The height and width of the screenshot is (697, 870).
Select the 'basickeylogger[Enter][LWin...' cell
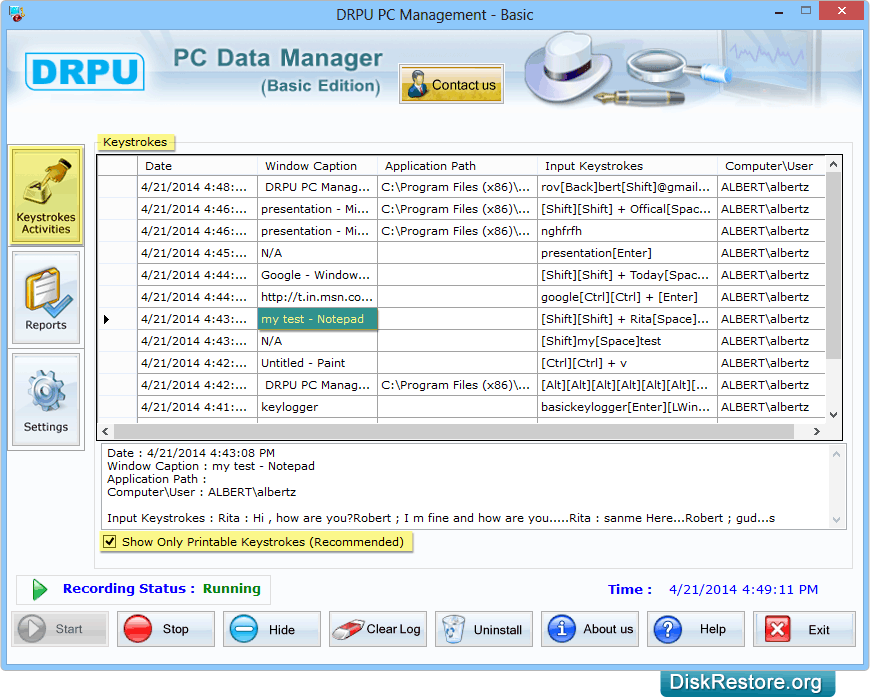627,407
